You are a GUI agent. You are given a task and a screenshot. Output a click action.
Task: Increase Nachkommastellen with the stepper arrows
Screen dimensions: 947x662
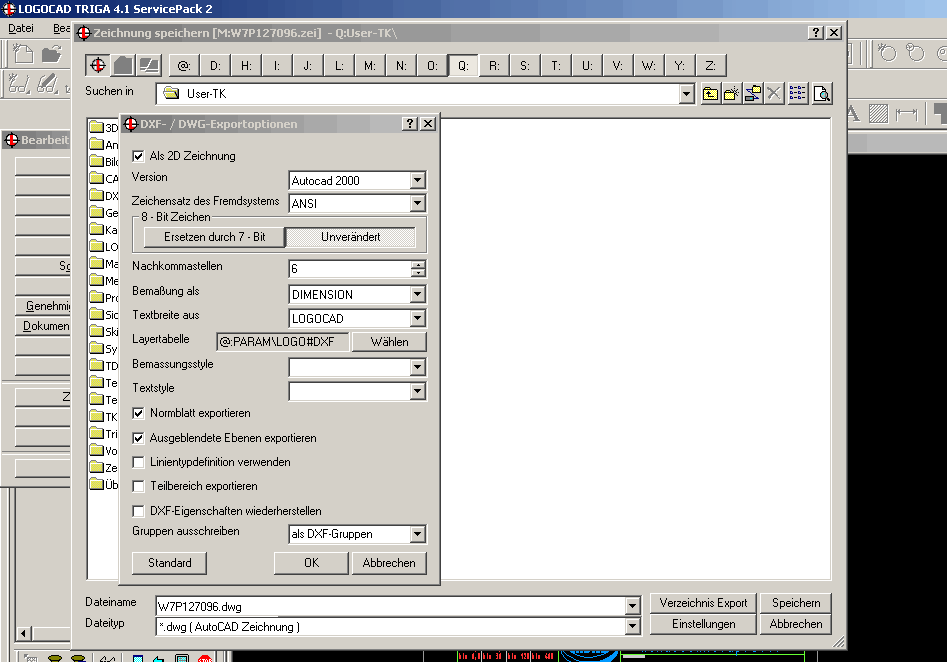418,265
